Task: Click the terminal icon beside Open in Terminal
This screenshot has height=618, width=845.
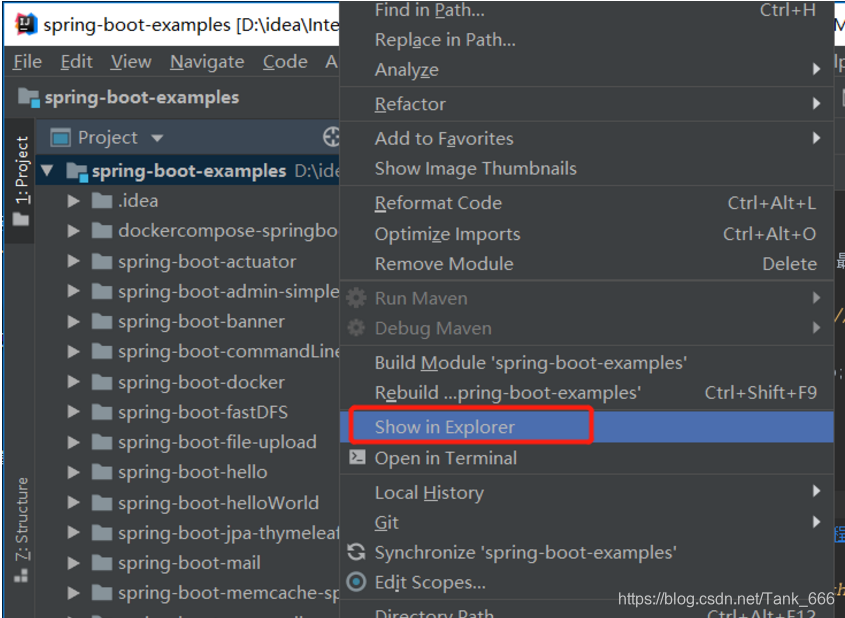Action: 357,457
